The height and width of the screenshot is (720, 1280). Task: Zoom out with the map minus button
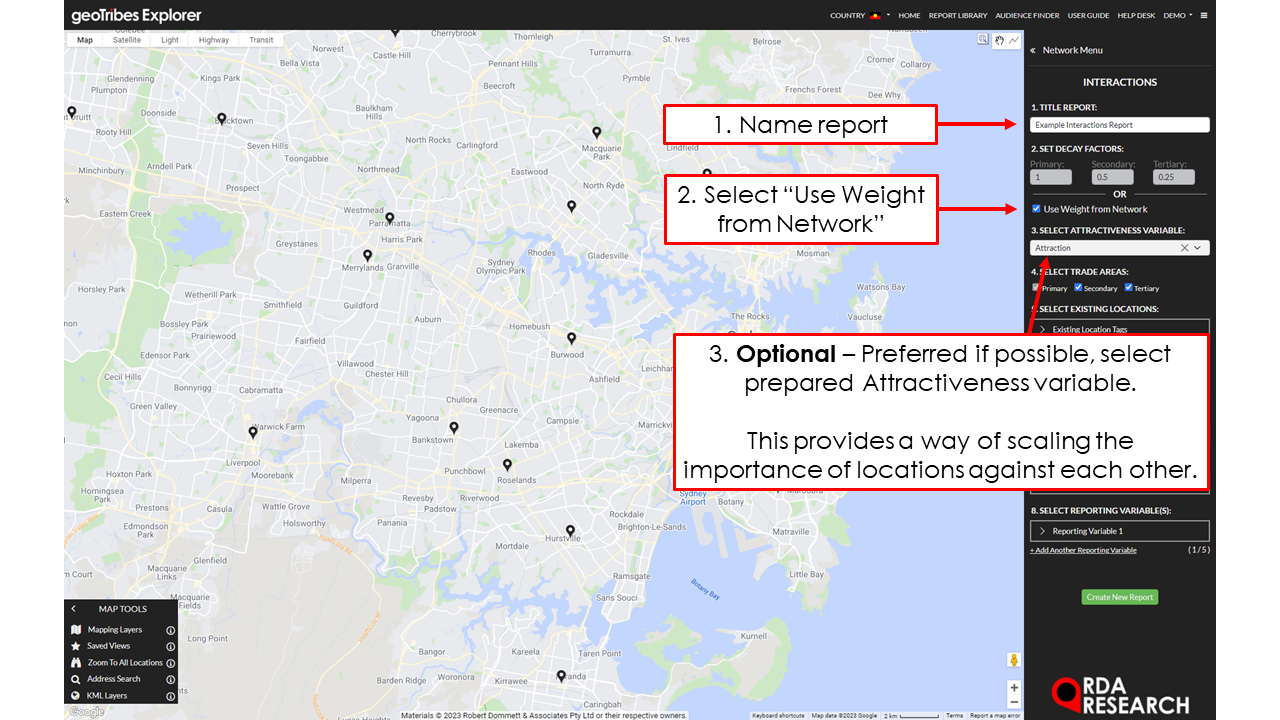[x=1014, y=702]
